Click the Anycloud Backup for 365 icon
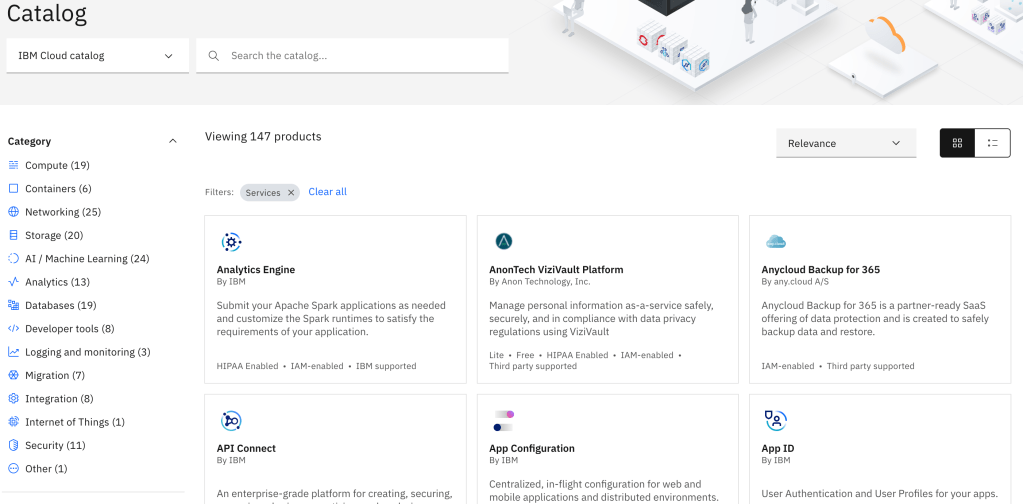This screenshot has width=1023, height=504. tap(776, 242)
